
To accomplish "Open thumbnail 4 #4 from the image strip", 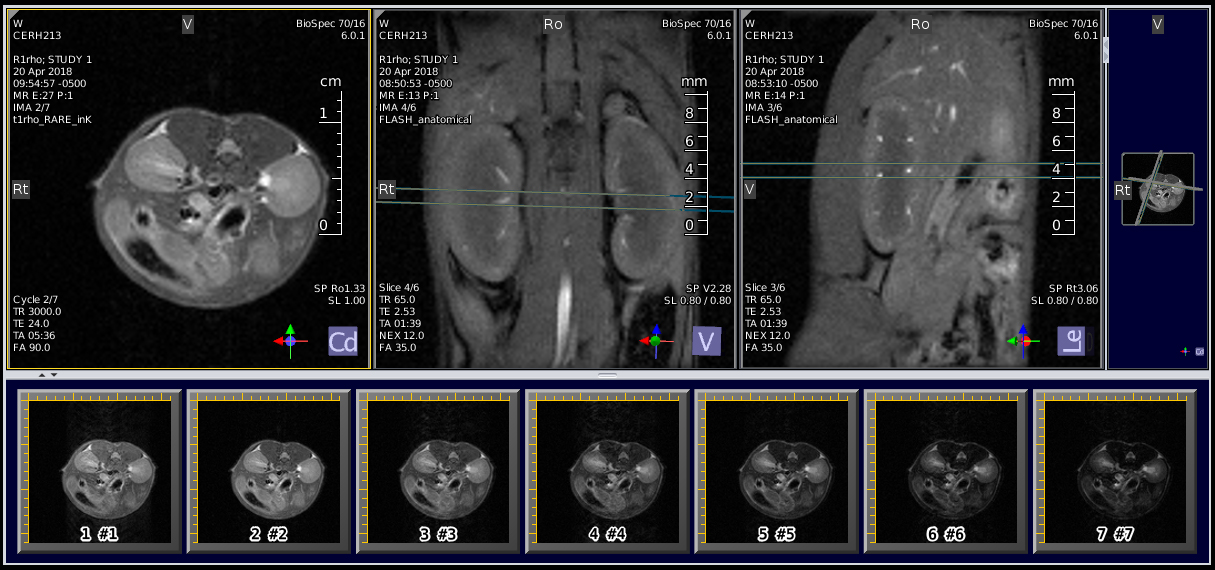I will pyautogui.click(x=607, y=471).
